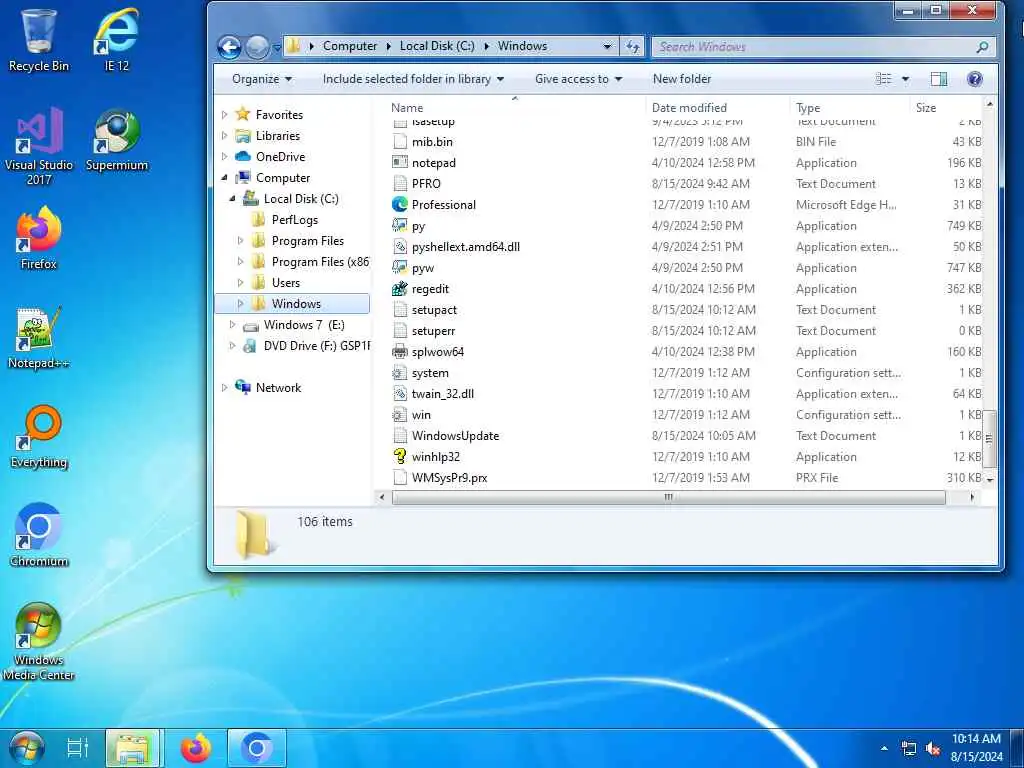Select the win configuration settings file
The image size is (1024, 768).
click(421, 415)
